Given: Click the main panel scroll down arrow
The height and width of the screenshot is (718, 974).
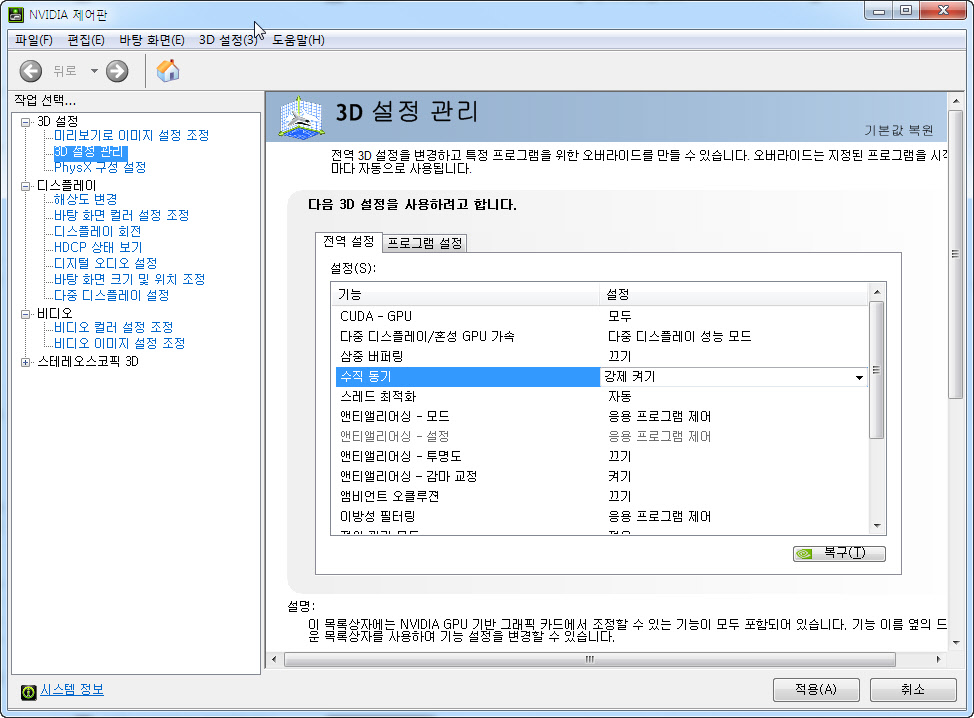Looking at the screenshot, I should (955, 642).
